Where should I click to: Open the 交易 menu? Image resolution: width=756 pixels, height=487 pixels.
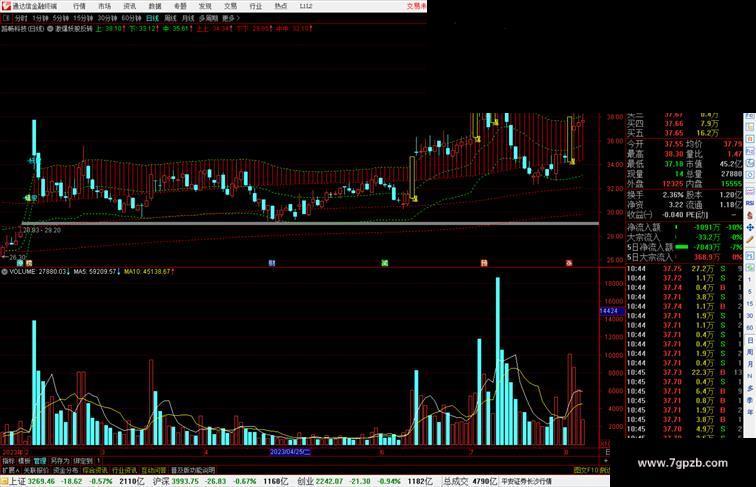[230, 6]
